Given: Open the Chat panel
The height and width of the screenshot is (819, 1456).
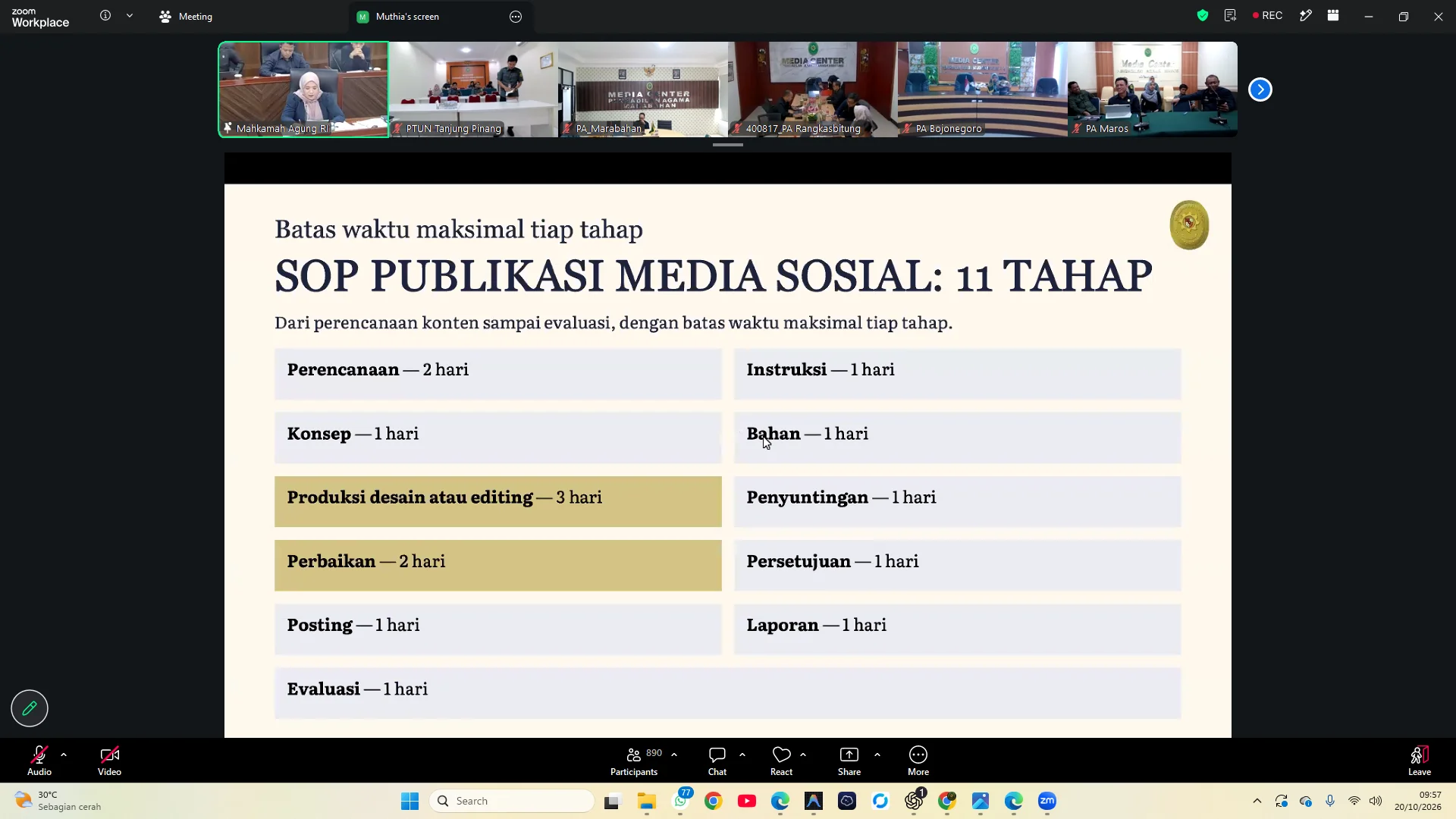Looking at the screenshot, I should (717, 761).
